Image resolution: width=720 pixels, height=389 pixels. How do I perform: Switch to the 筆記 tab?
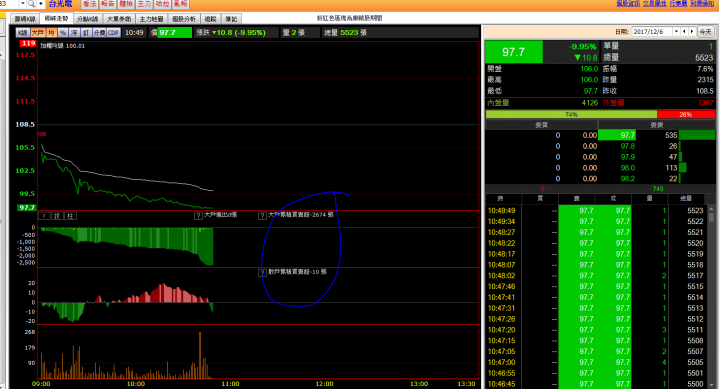tap(231, 19)
